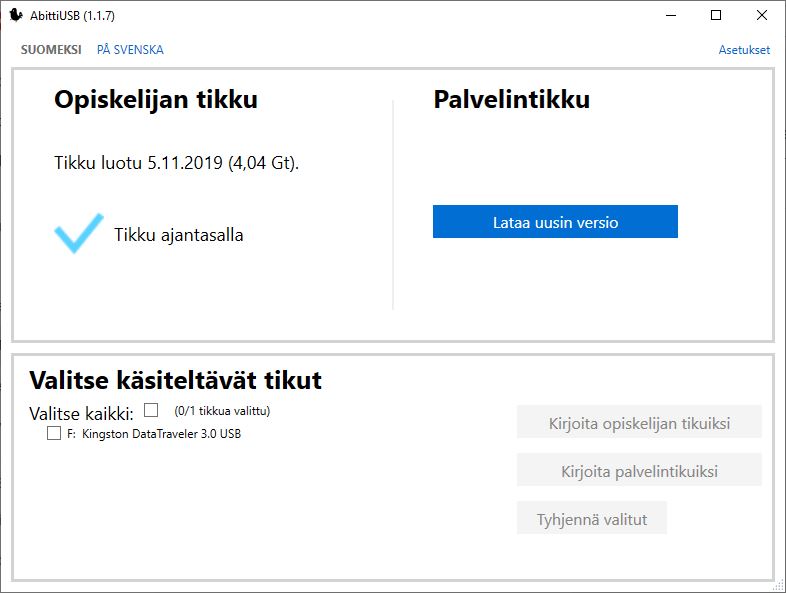Click the 0/1 tikkua valittu counter
786x593 pixels.
pyautogui.click(x=222, y=410)
